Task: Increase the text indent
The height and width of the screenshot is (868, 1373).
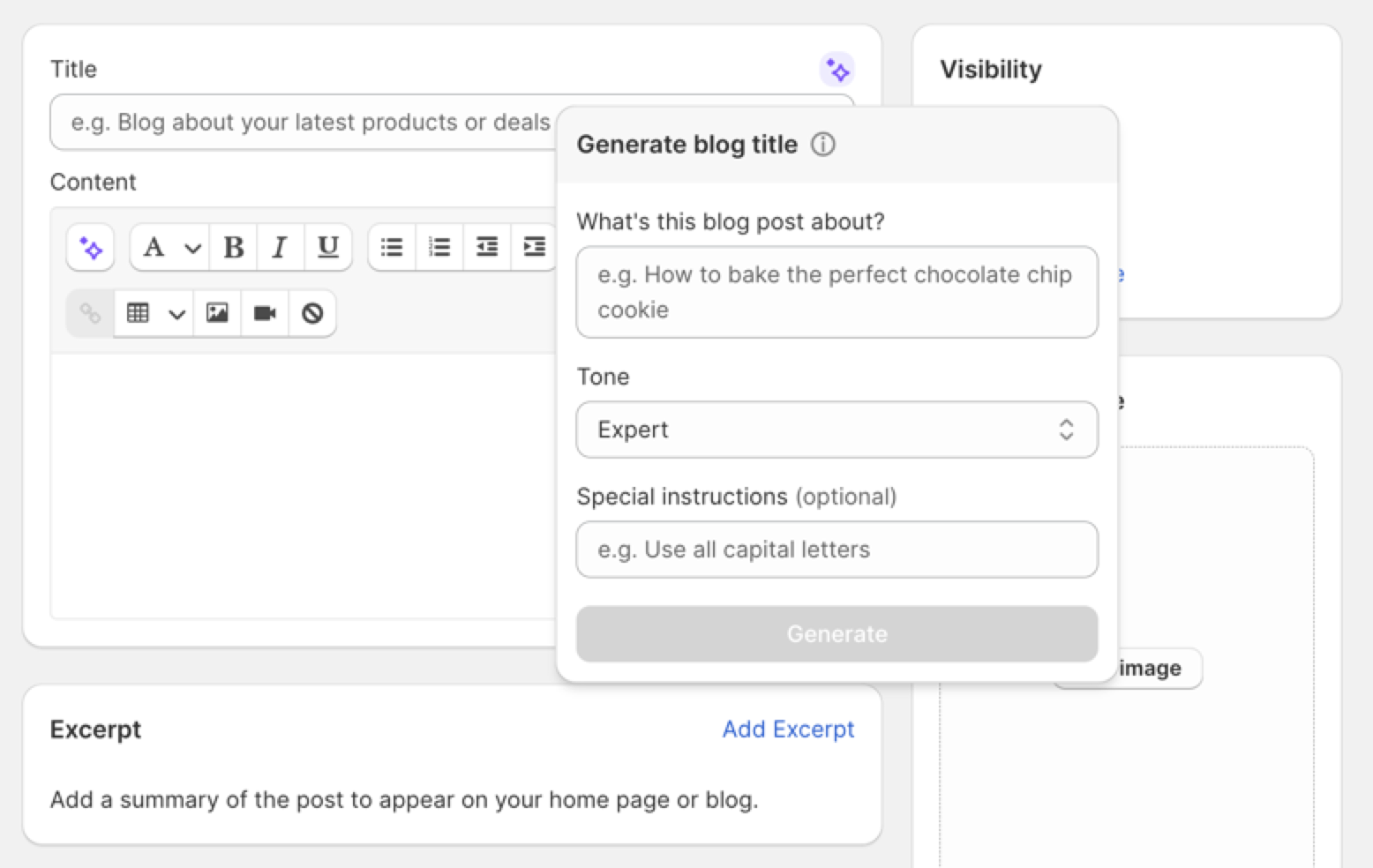Action: 534,247
